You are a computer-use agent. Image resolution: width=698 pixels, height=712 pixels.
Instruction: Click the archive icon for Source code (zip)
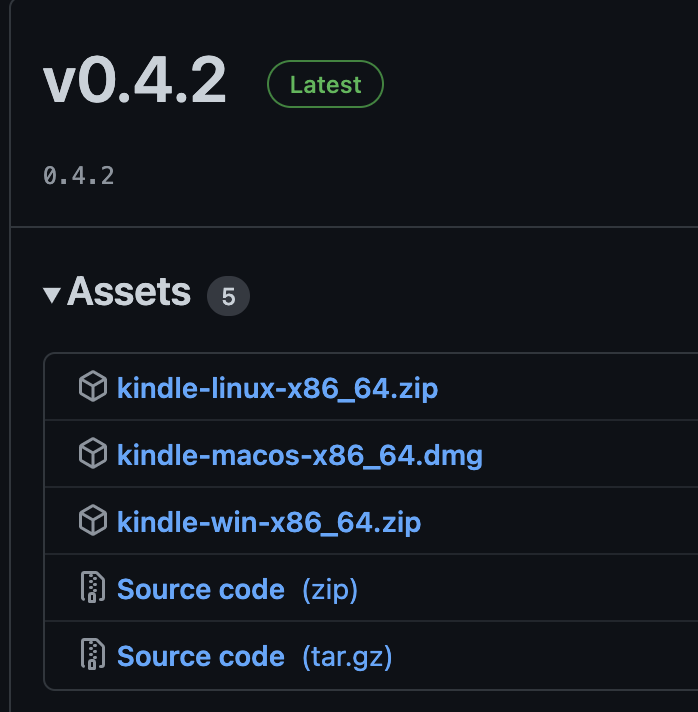click(x=92, y=589)
